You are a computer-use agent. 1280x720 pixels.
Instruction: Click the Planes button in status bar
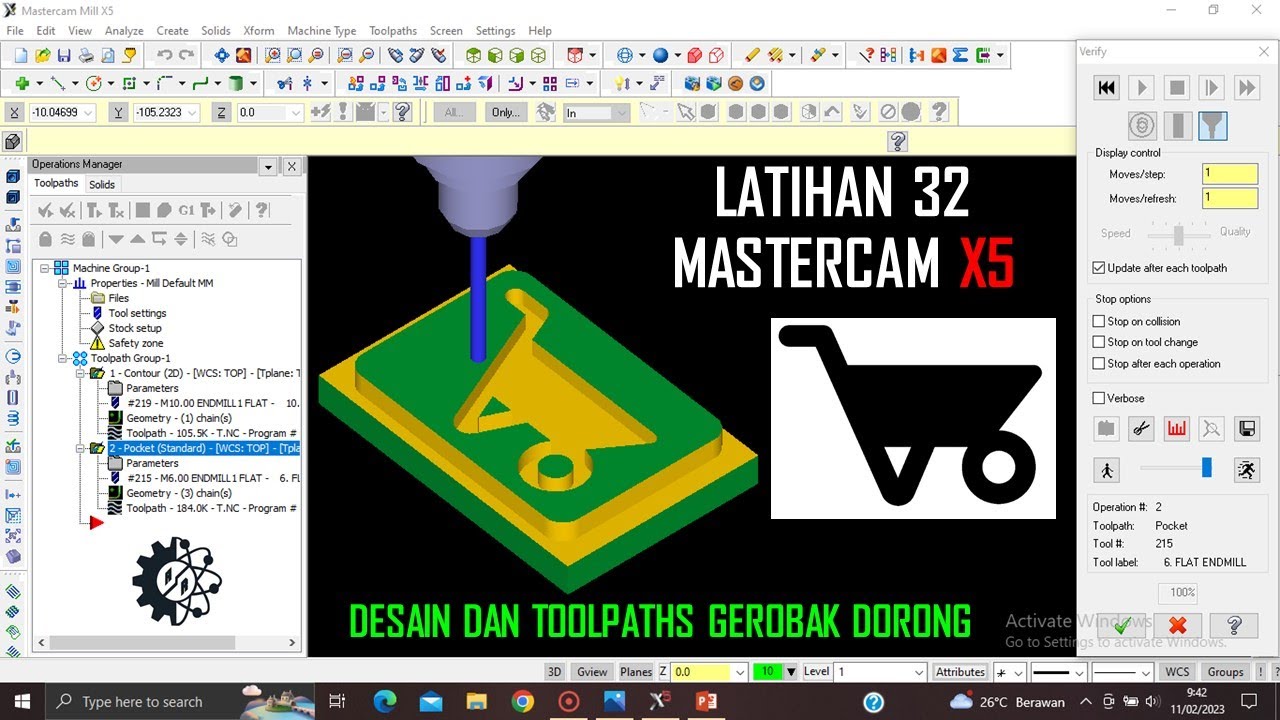click(x=636, y=672)
